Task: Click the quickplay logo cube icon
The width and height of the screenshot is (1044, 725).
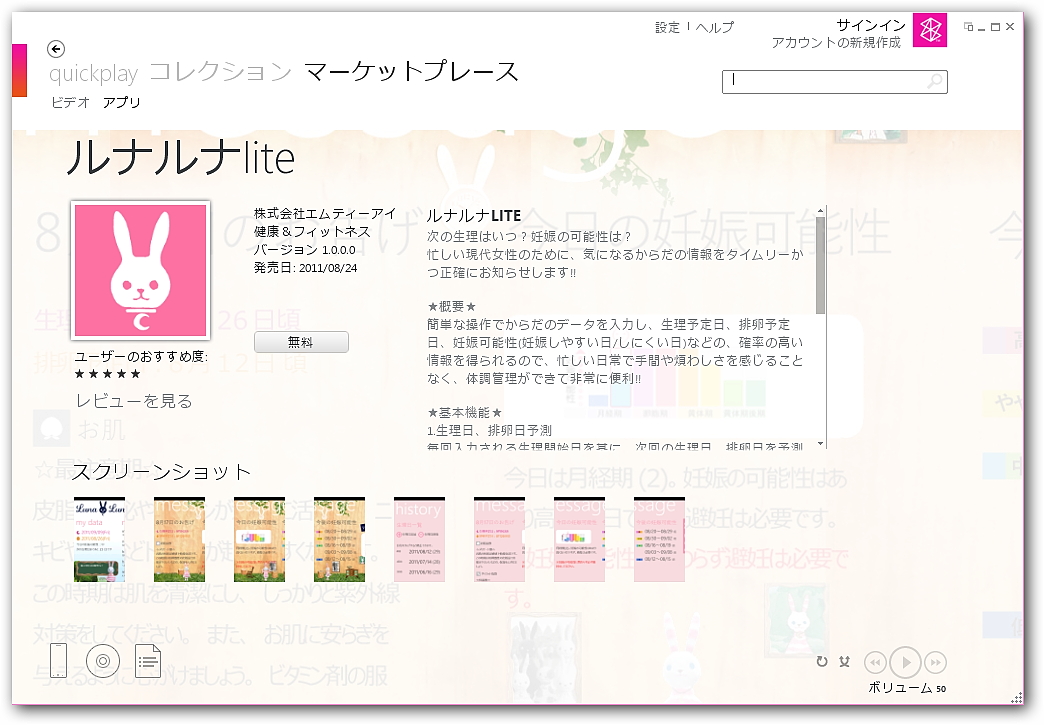Action: coord(930,32)
